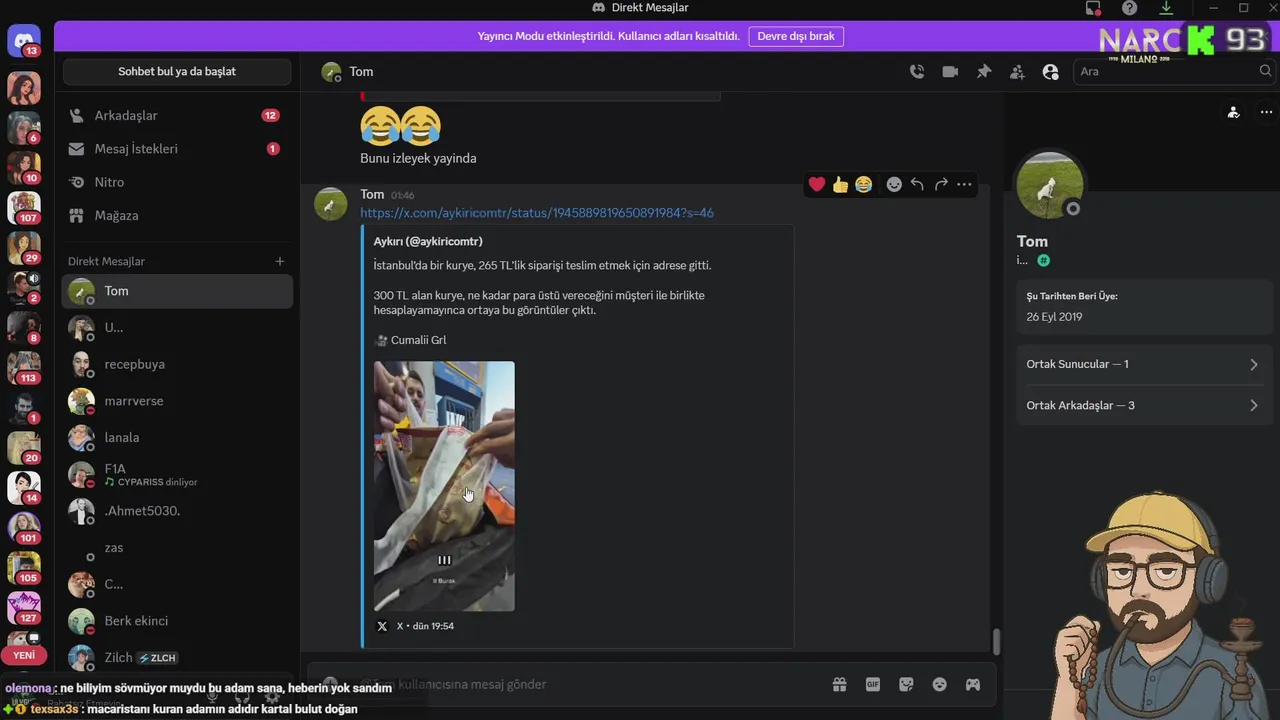Image resolution: width=1280 pixels, height=720 pixels.
Task: Reply to Tom's message
Action: (x=917, y=184)
